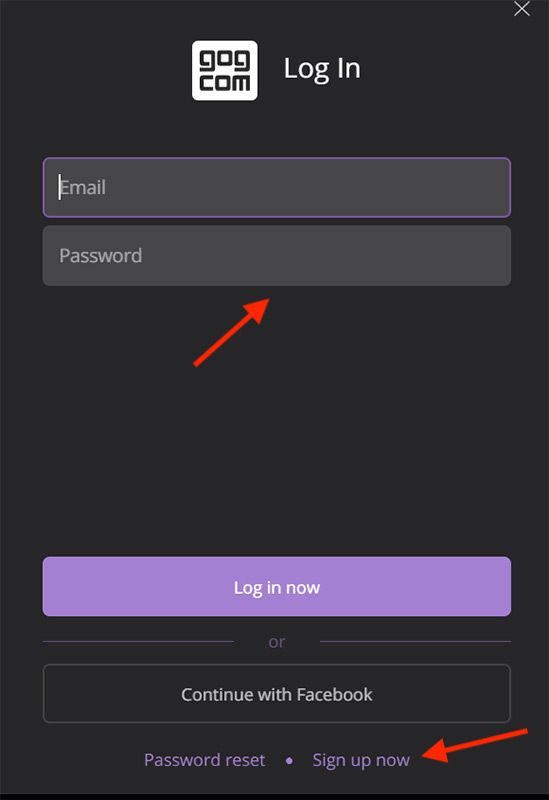The image size is (549, 800).
Task: Click the "or" divider text
Action: [x=277, y=642]
